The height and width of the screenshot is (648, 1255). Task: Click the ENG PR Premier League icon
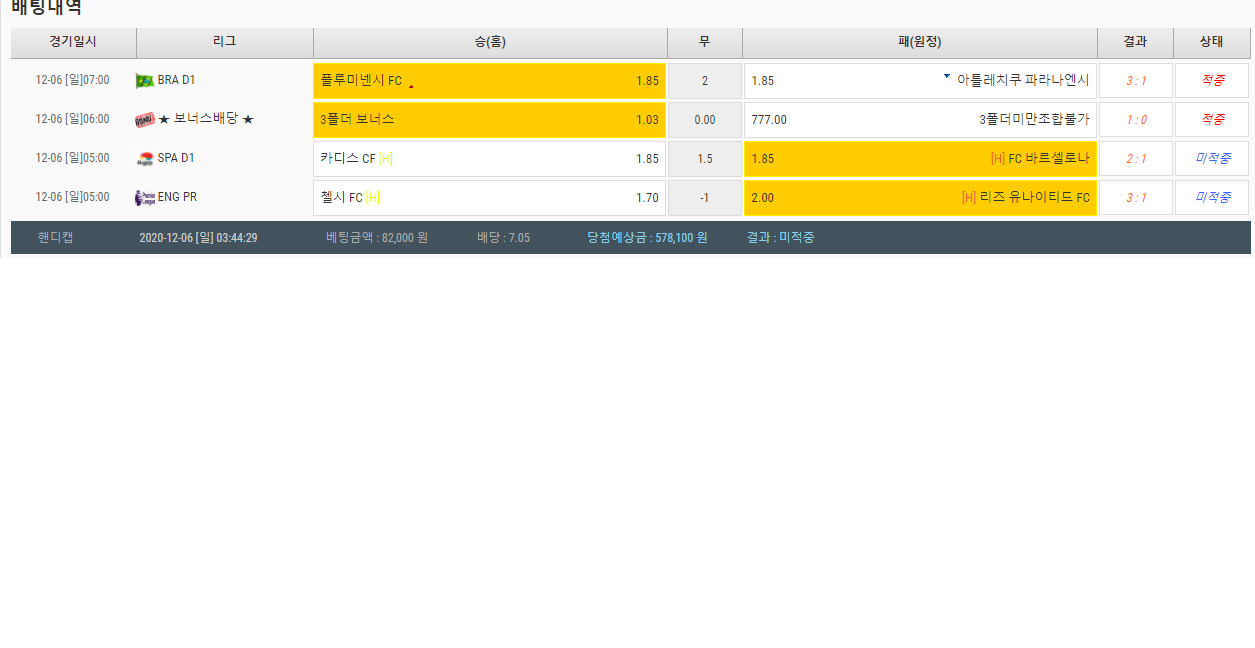click(145, 198)
